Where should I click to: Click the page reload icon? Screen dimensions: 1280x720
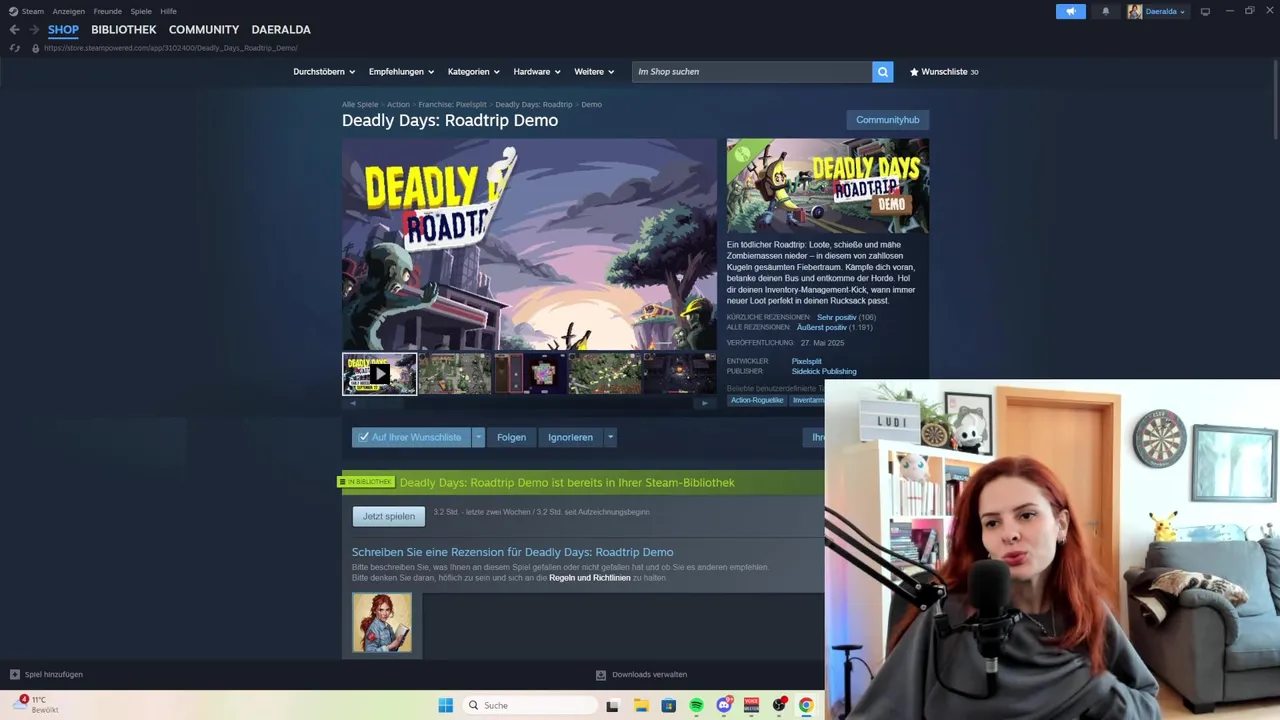tap(14, 48)
